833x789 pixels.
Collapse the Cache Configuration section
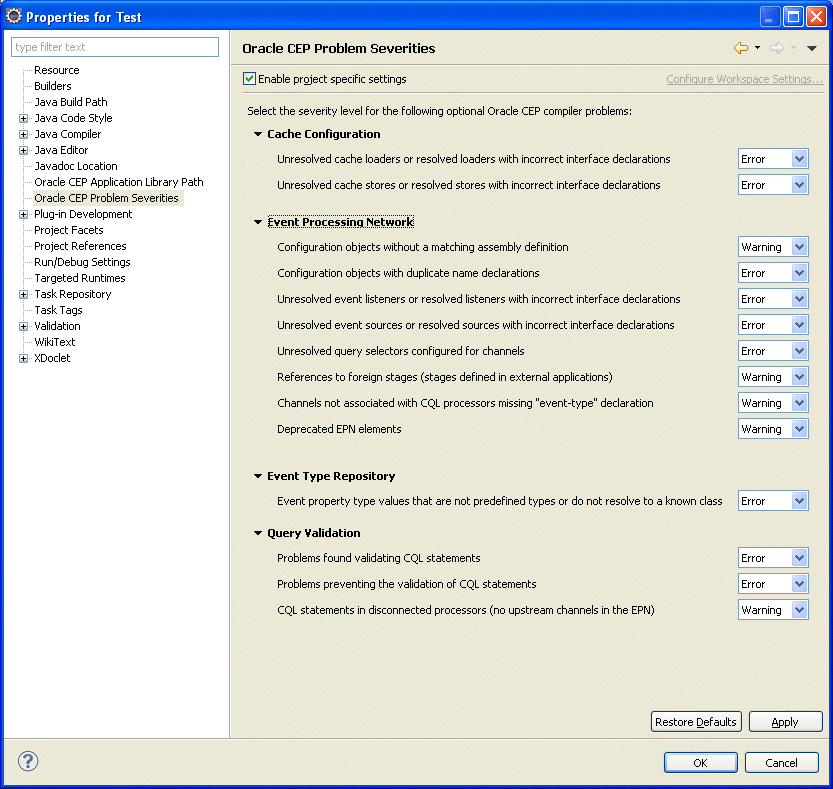pos(258,134)
